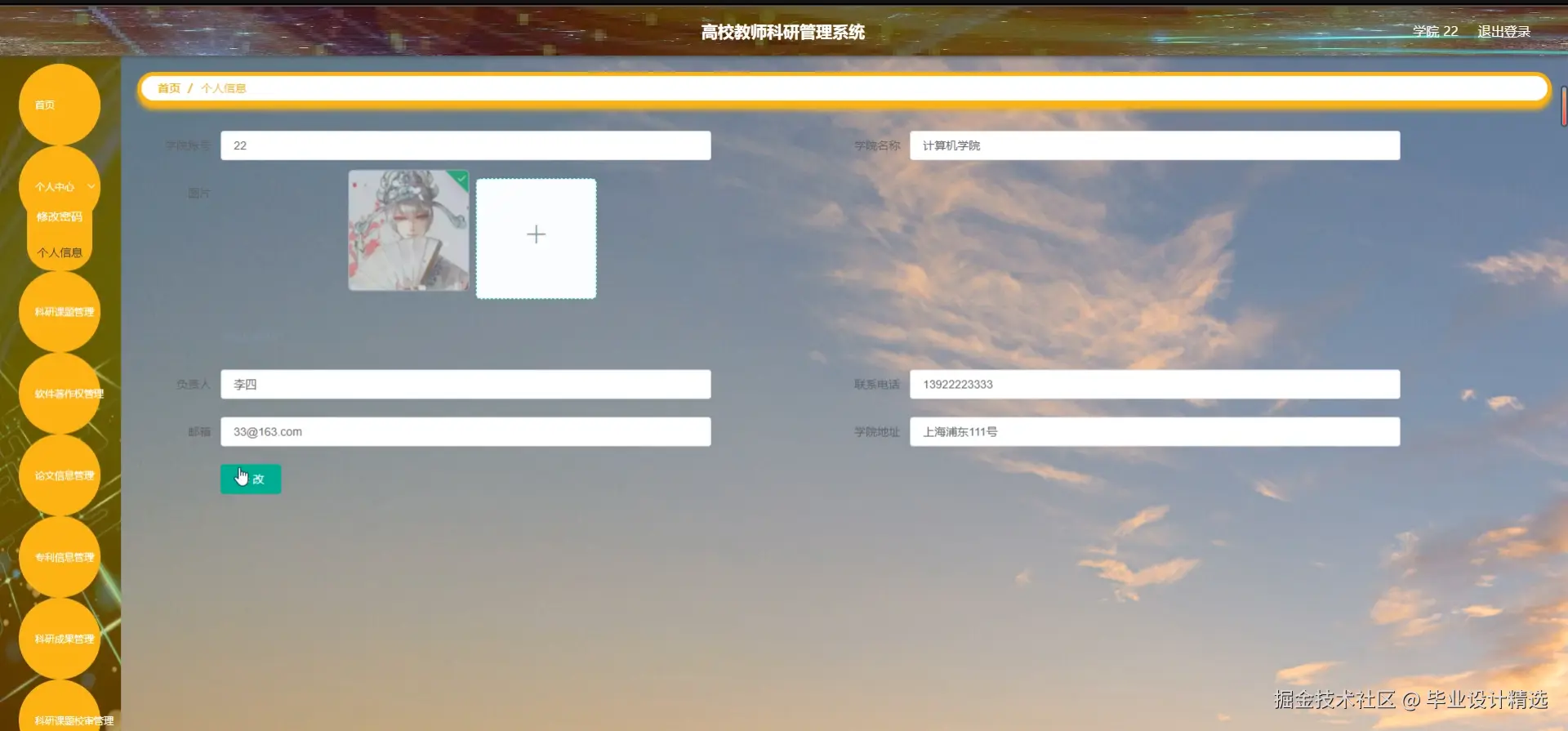Image resolution: width=1568 pixels, height=731 pixels.
Task: Open 科研课题管理 sidebar menu
Action: [x=59, y=311]
